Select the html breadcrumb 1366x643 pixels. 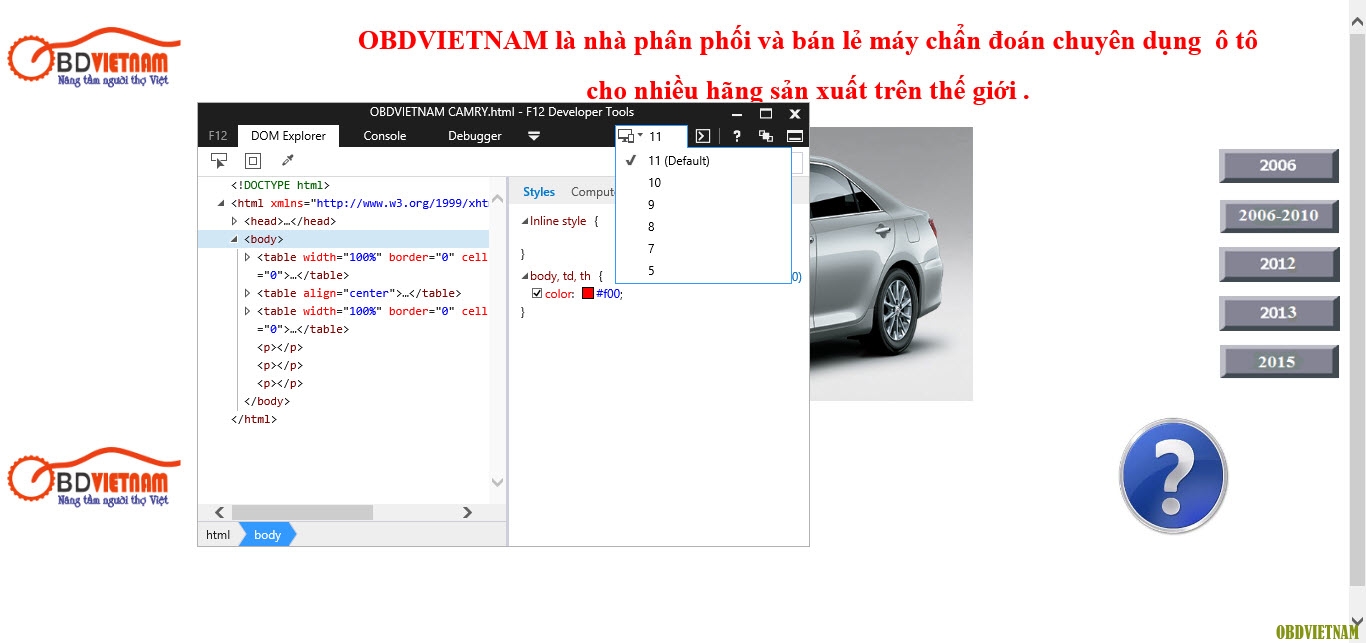click(218, 535)
